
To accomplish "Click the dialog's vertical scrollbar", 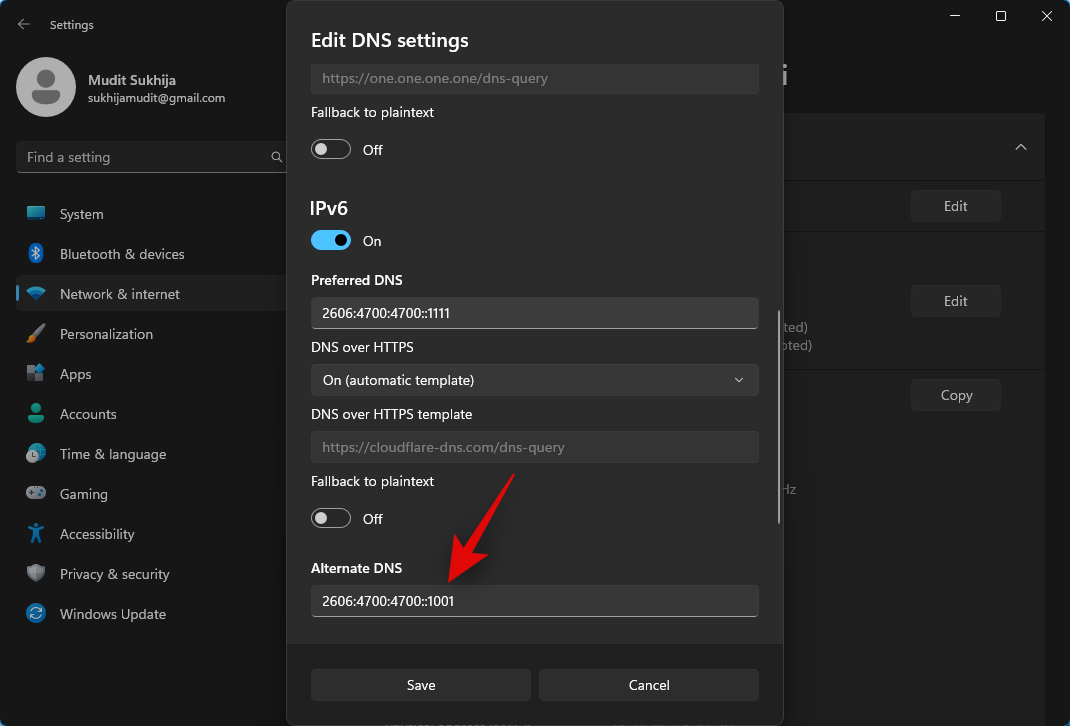I will (779, 416).
